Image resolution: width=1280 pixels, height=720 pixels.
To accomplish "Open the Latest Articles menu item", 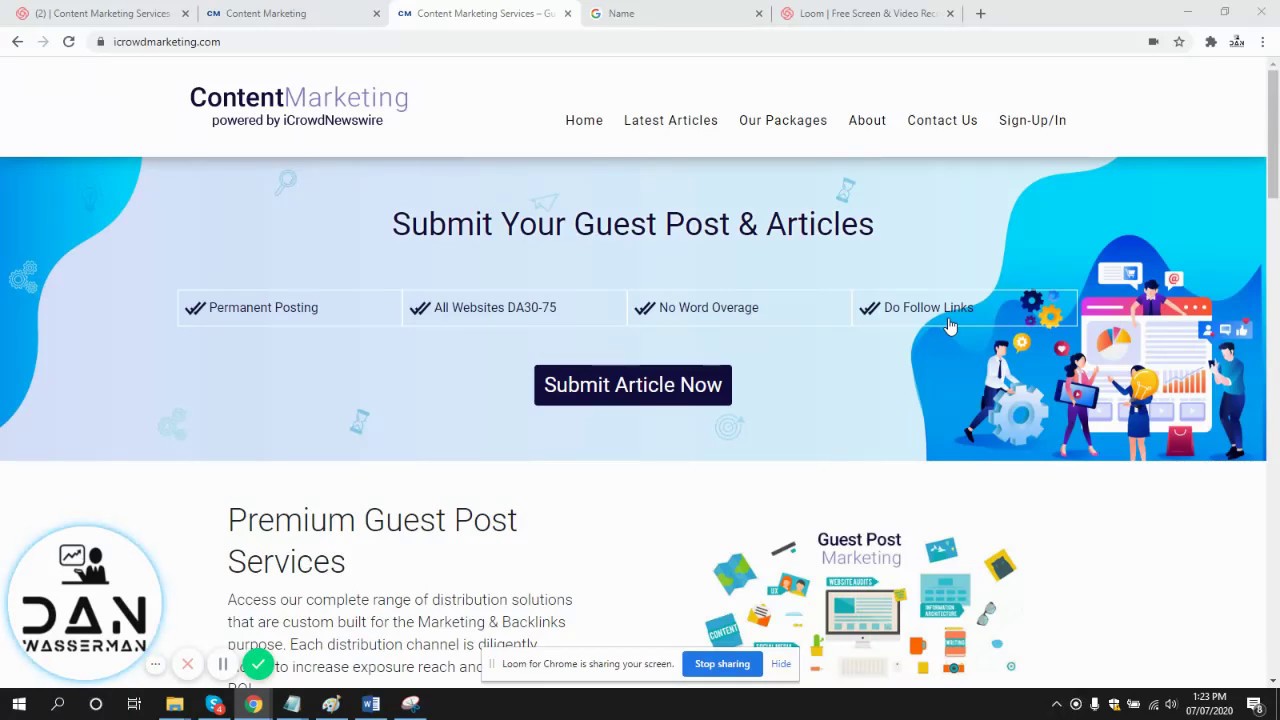I will [671, 120].
